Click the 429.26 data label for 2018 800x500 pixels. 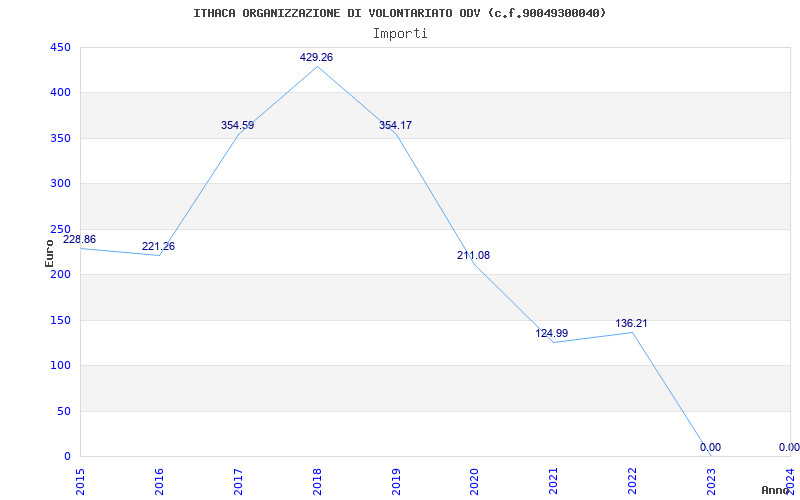coord(316,58)
